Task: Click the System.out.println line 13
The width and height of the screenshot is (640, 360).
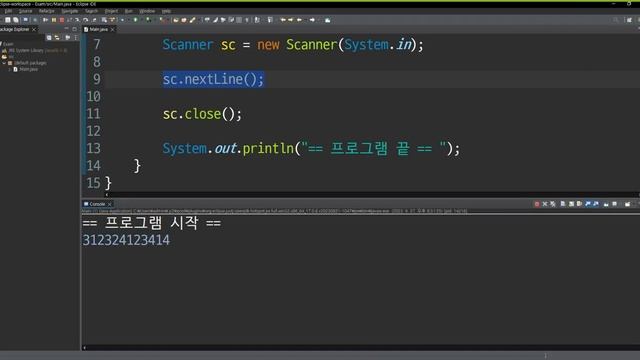Action: 311,148
